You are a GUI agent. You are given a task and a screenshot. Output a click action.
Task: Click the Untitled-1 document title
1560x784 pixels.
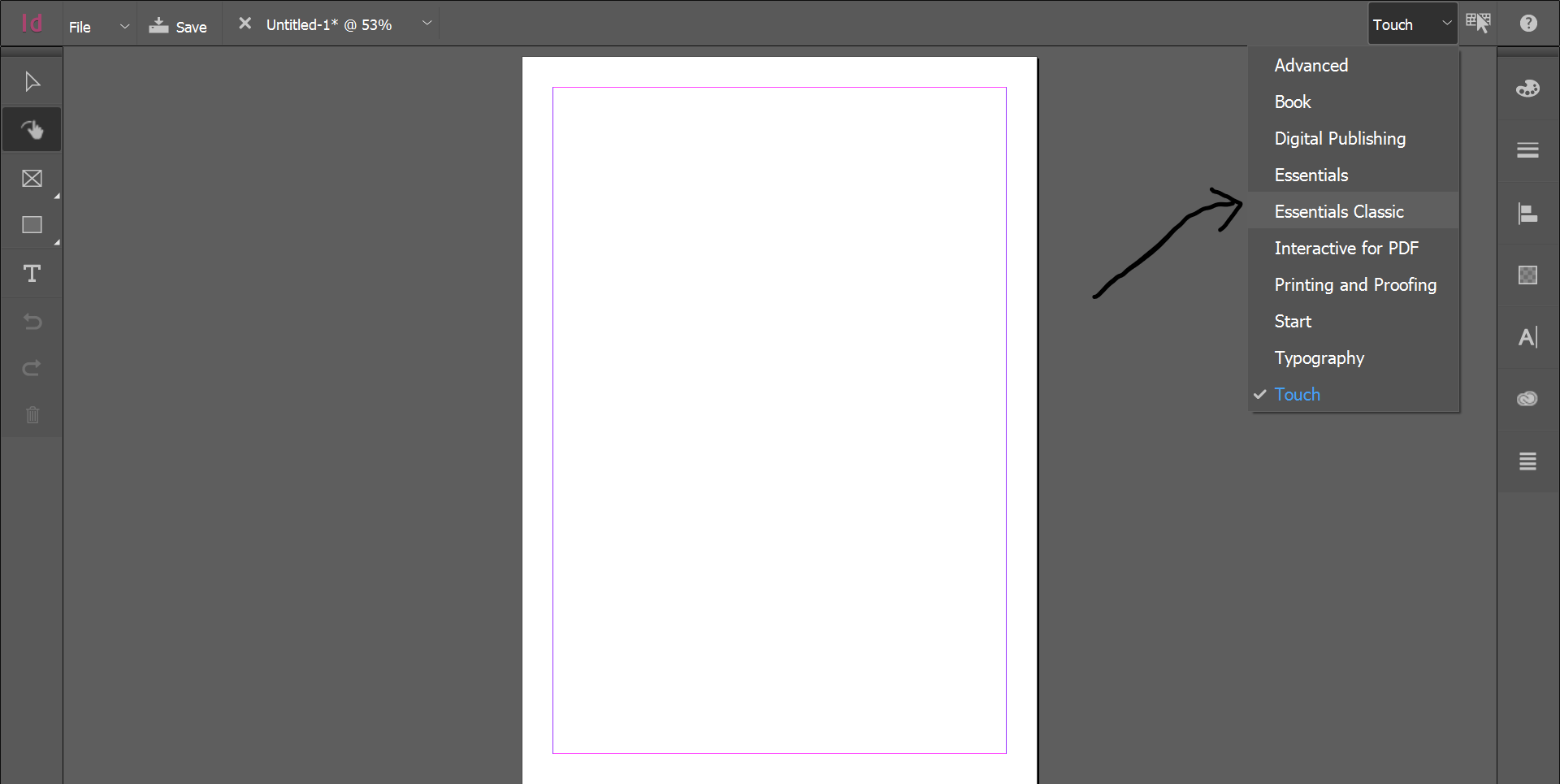(x=329, y=24)
